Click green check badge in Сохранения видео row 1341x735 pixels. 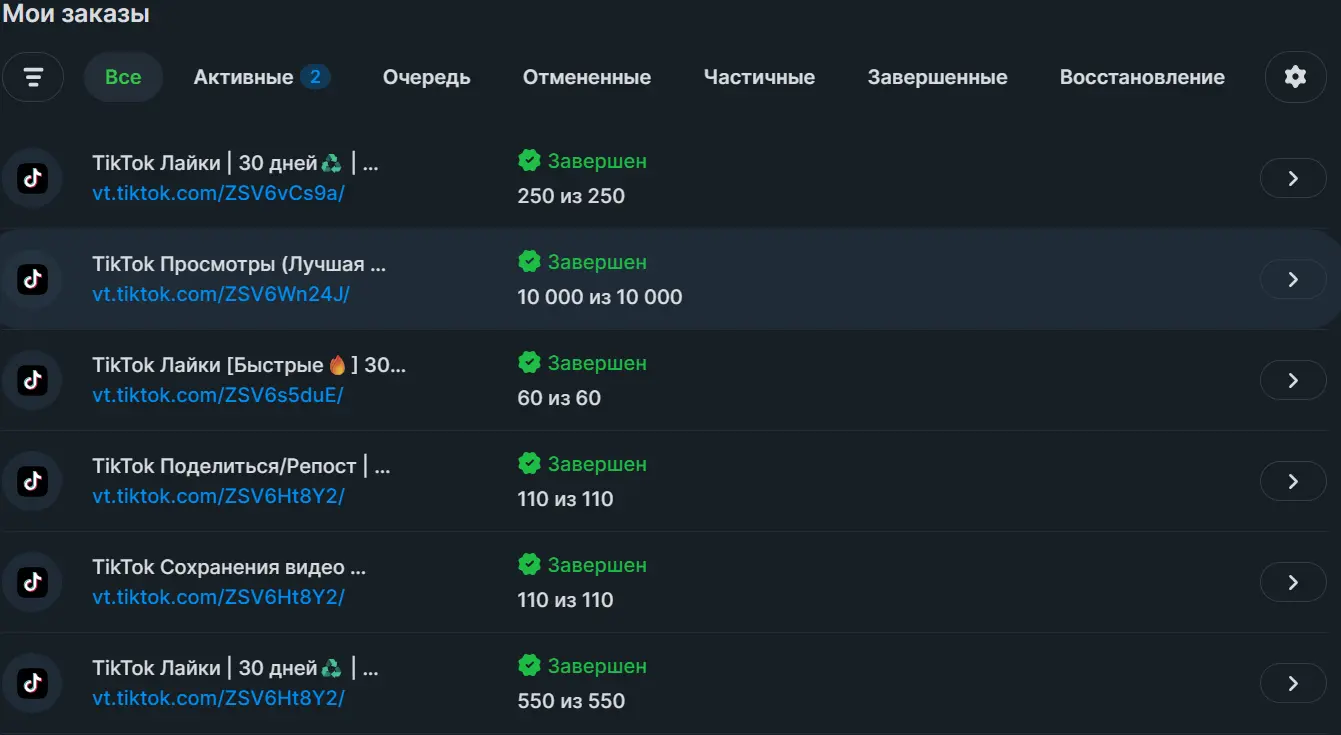[529, 564]
